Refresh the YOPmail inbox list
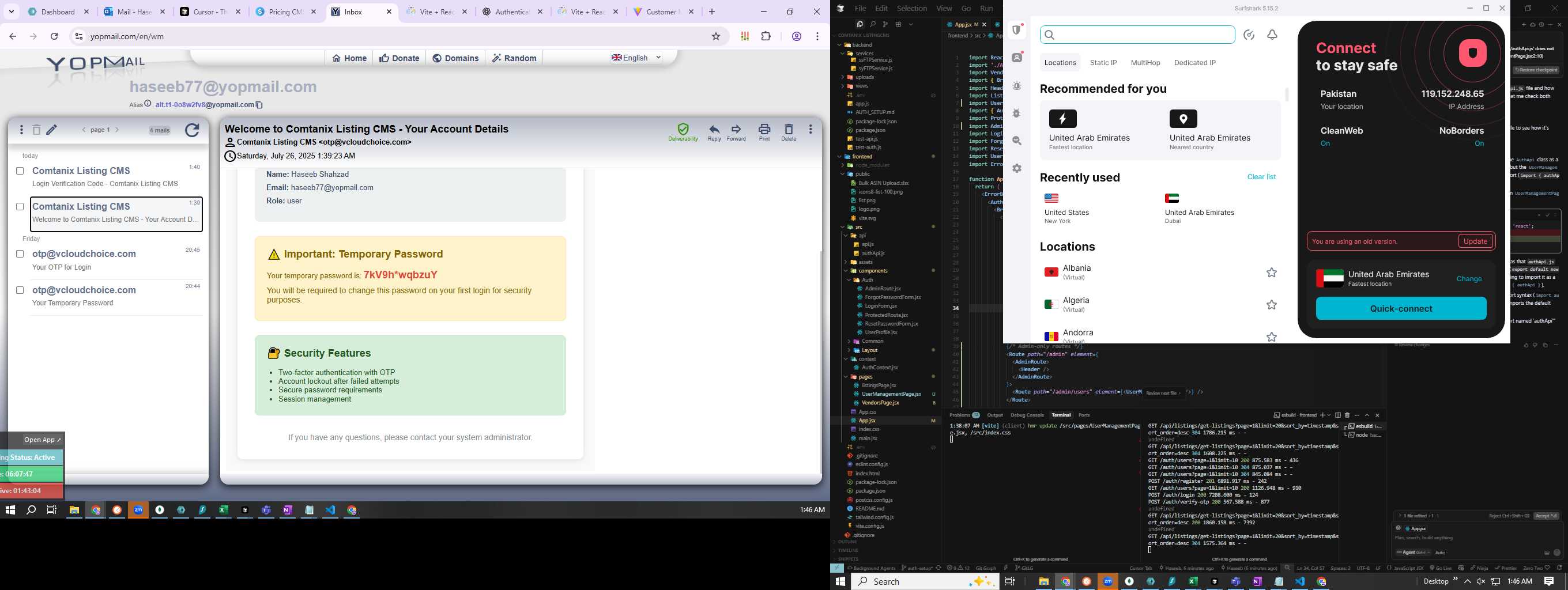 coord(192,130)
